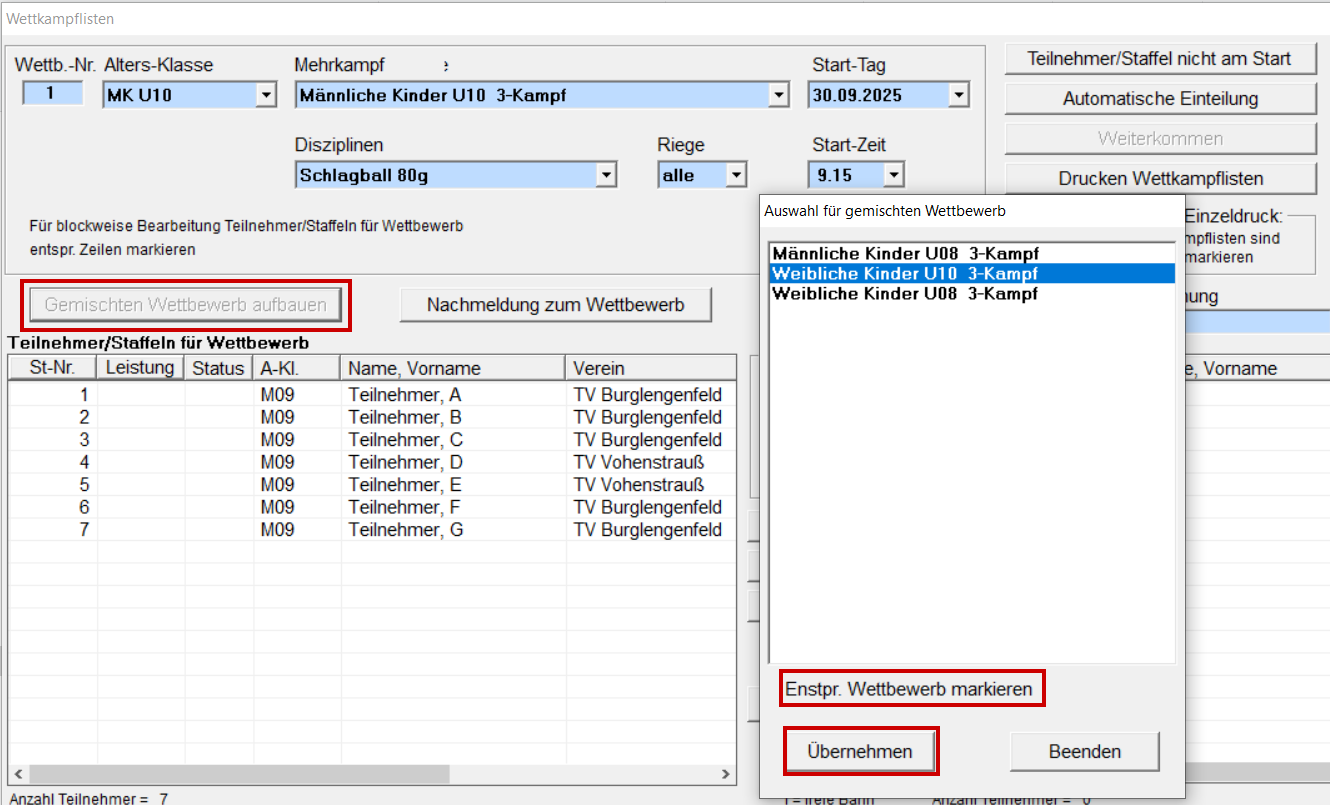Click Drucken Wettkampflisten button
This screenshot has height=805, width=1330.
pos(1159,179)
